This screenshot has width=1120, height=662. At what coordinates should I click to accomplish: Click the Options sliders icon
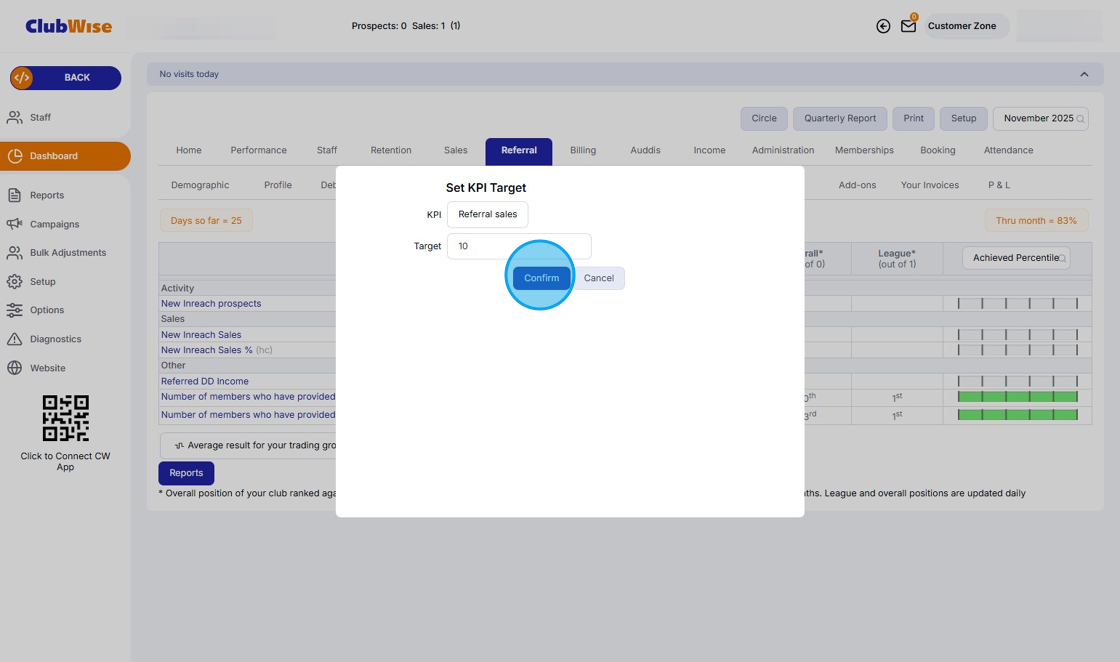(x=14, y=310)
